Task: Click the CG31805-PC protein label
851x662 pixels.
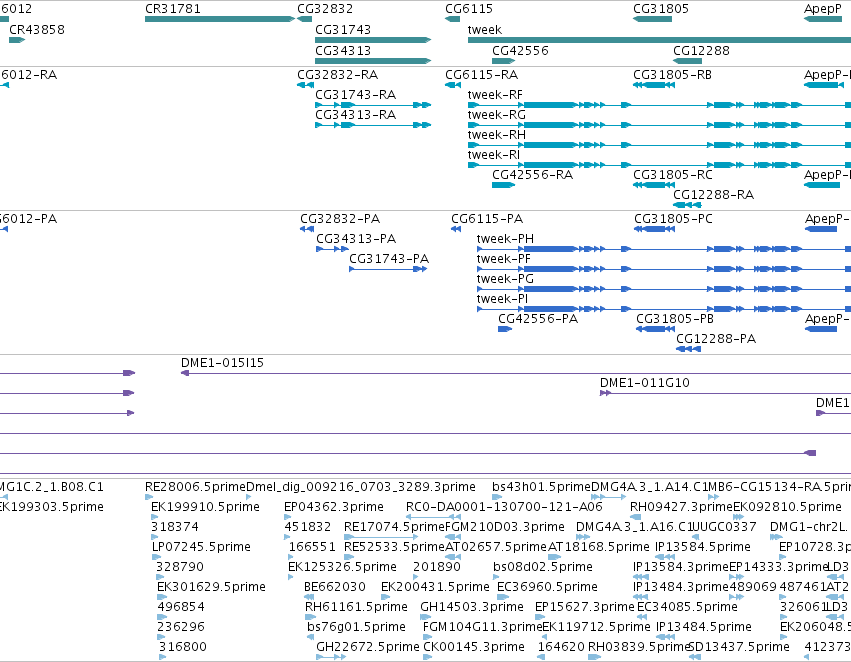Action: [x=674, y=219]
